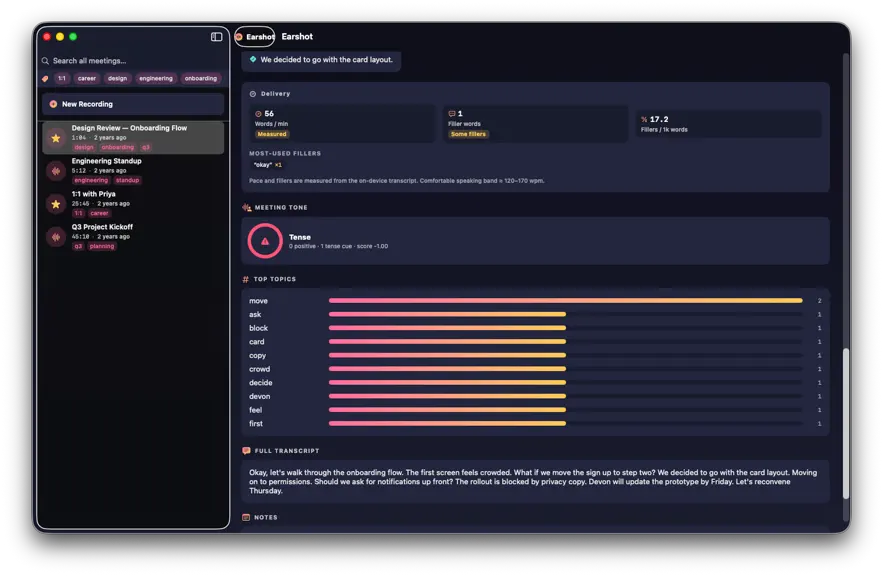Click the Tense tone warning circle icon
The width and height of the screenshot is (883, 576).
coord(265,241)
